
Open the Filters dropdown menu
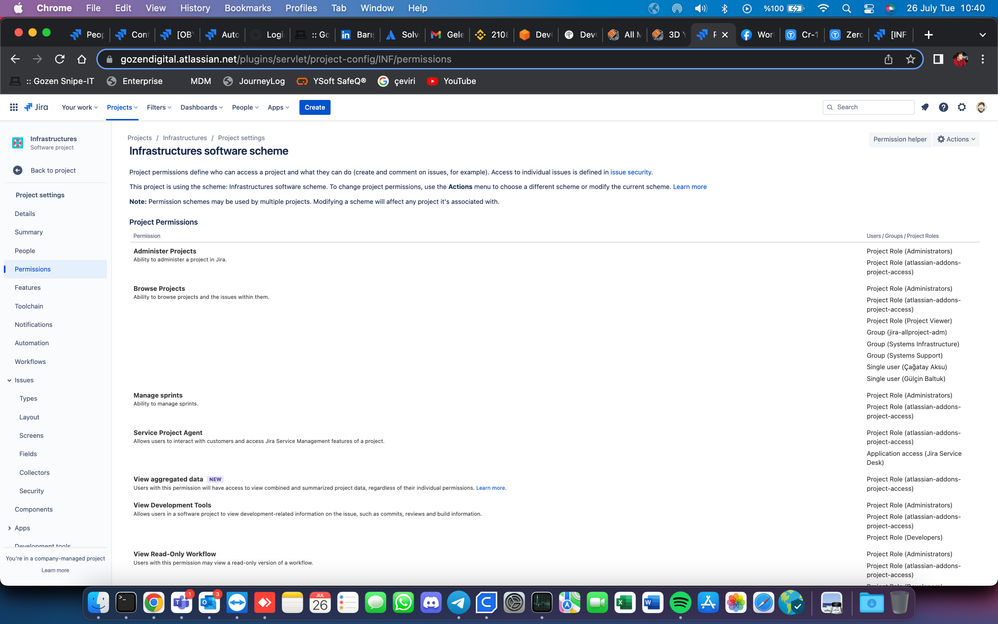pos(158,107)
